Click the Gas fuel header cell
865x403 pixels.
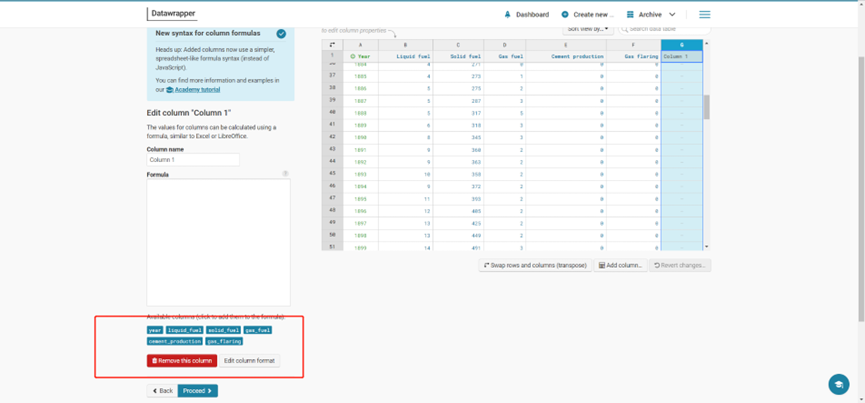tap(504, 56)
